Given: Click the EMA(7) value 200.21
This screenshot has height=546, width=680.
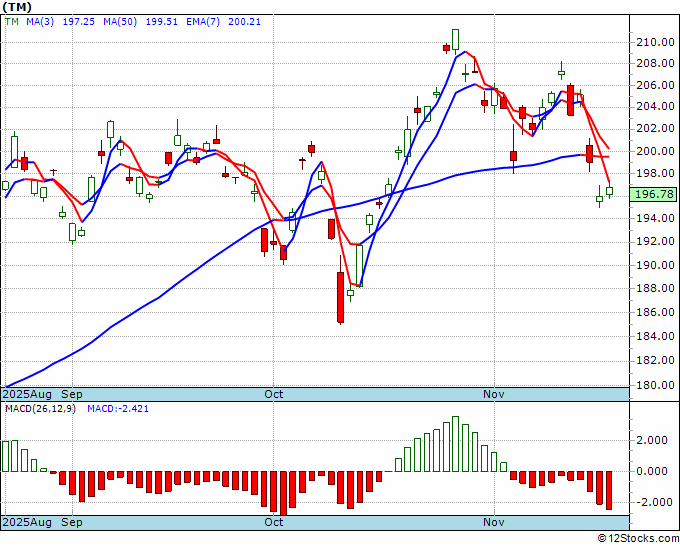Looking at the screenshot, I should coord(244,22).
